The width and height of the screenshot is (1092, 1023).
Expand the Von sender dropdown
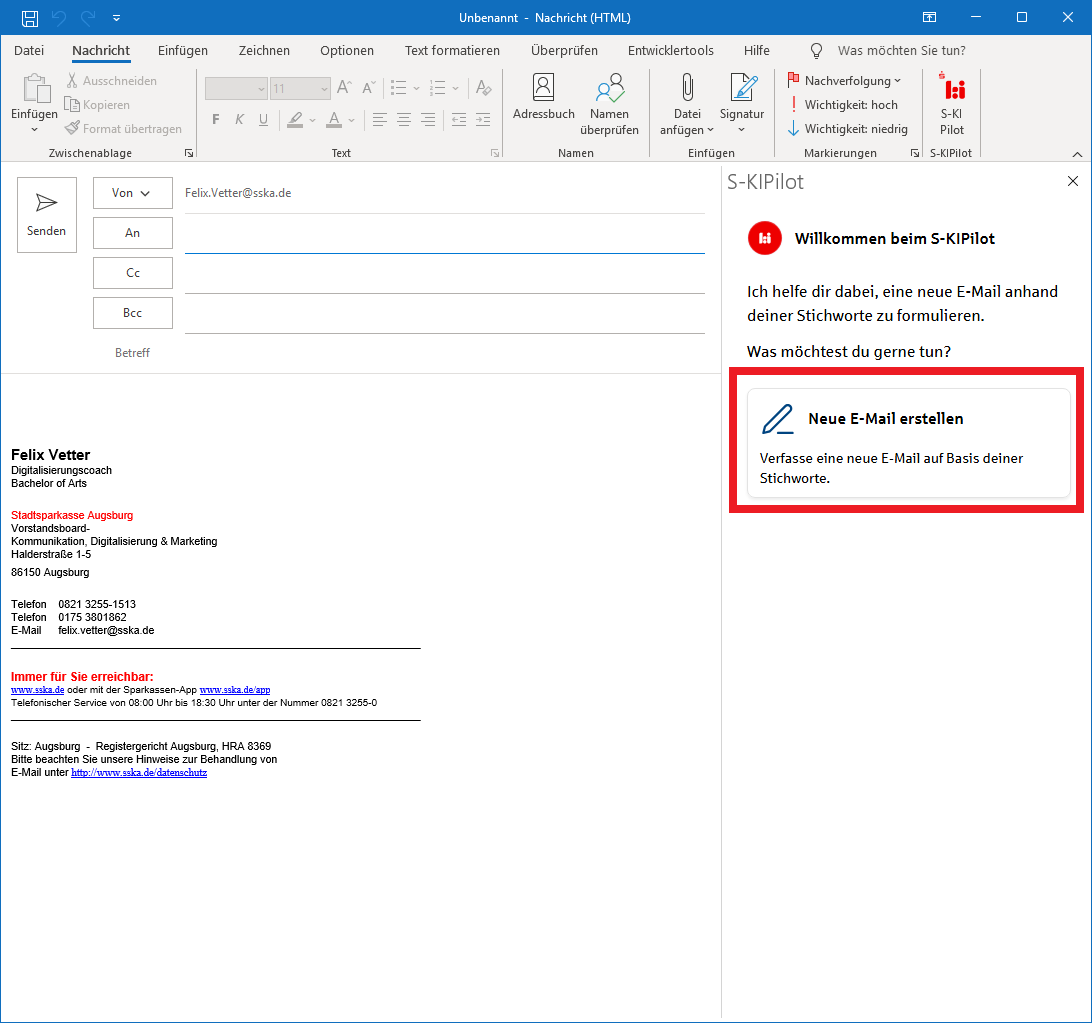coord(132,193)
